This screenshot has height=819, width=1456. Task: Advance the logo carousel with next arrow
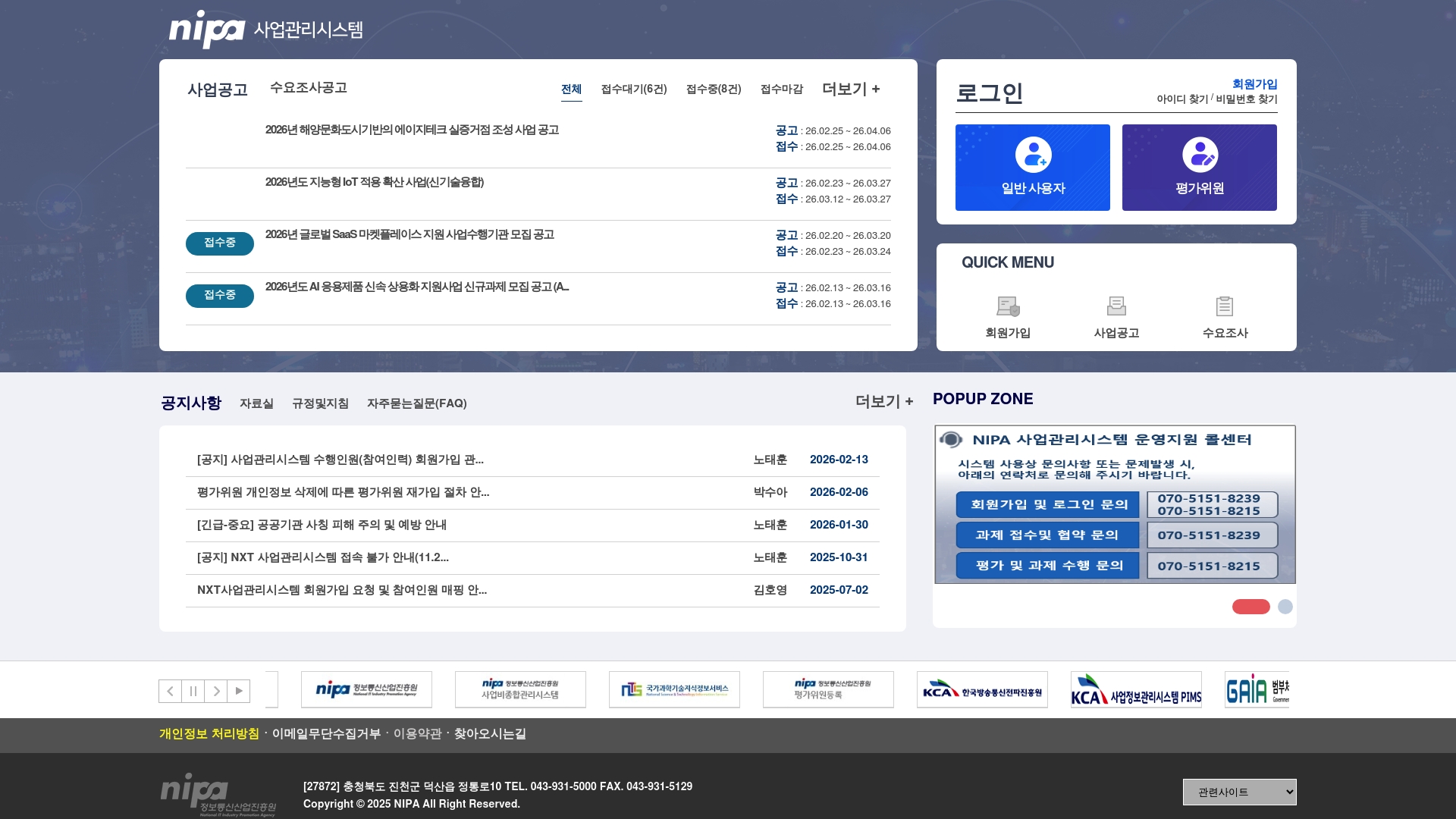[x=216, y=691]
